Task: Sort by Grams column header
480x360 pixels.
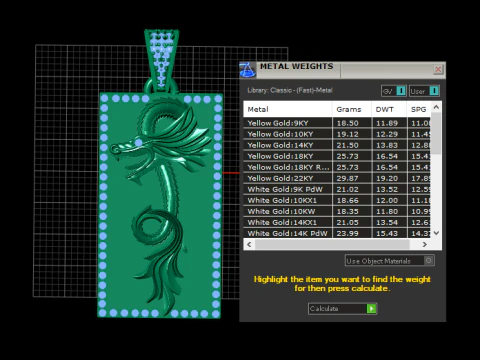Action: coord(352,109)
